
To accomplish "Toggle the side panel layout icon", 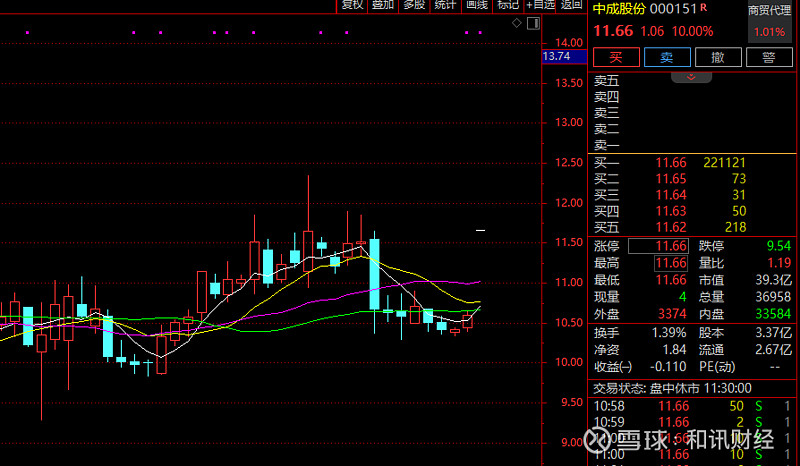I will click(533, 23).
